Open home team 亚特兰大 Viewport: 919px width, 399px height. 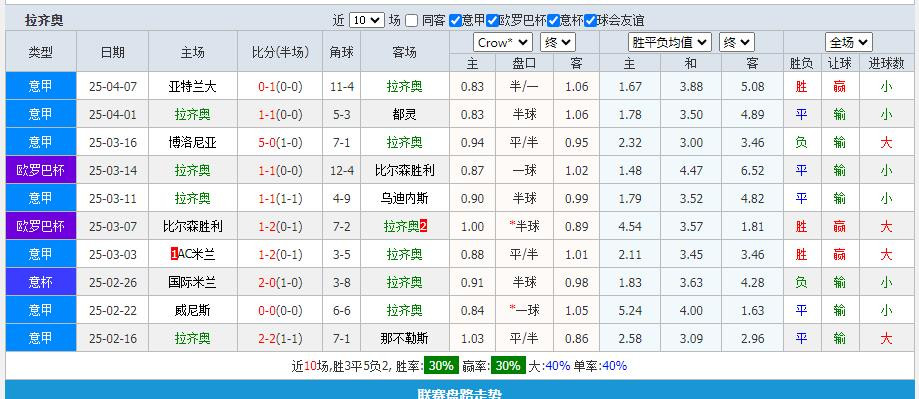coord(192,87)
